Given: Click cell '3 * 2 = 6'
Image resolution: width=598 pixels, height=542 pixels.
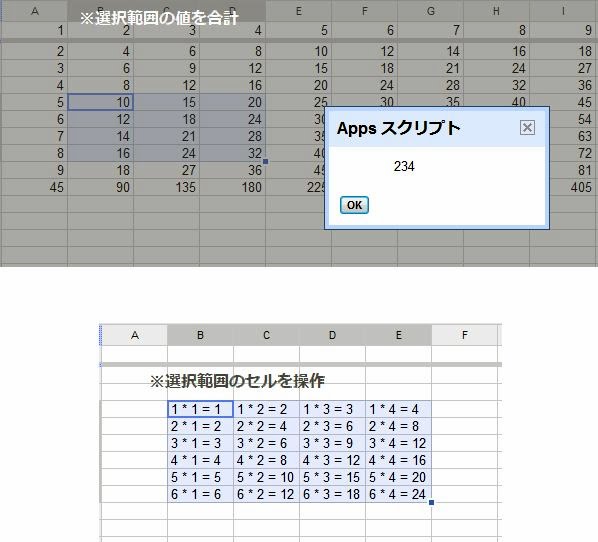Looking at the screenshot, I should point(266,443).
